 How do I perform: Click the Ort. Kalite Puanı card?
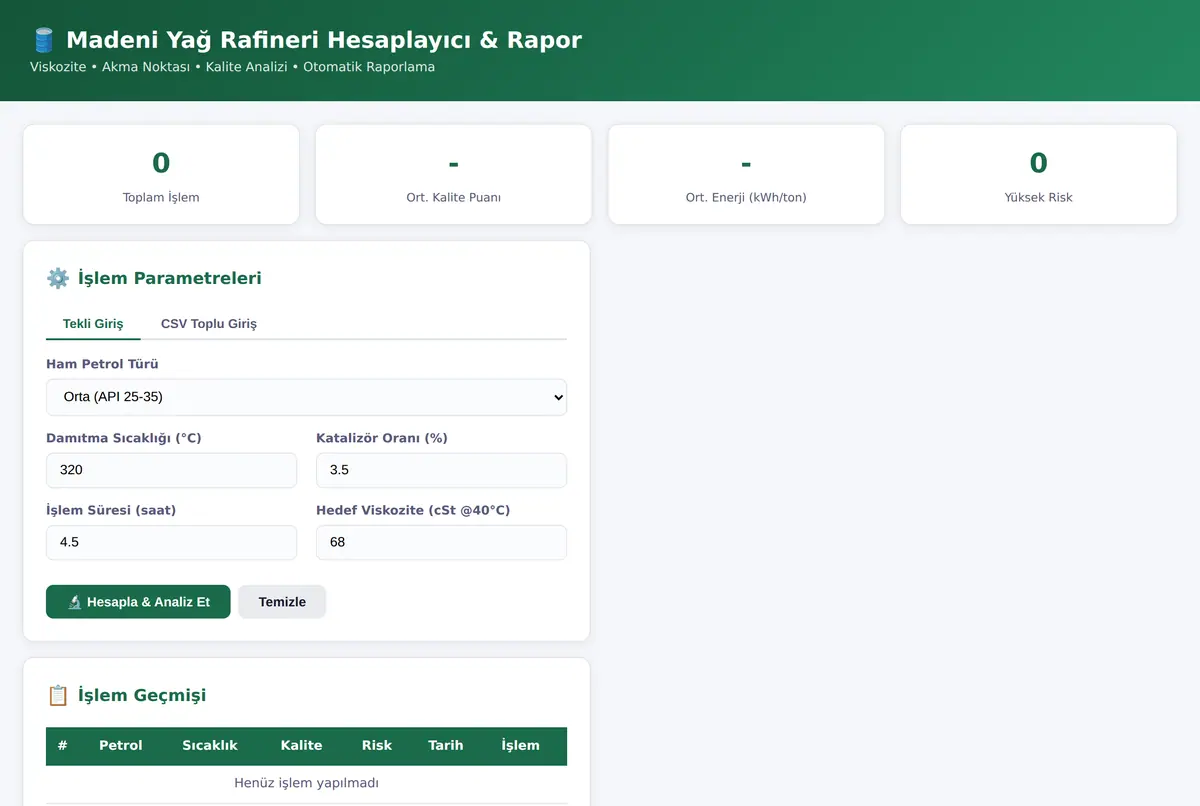(x=454, y=174)
